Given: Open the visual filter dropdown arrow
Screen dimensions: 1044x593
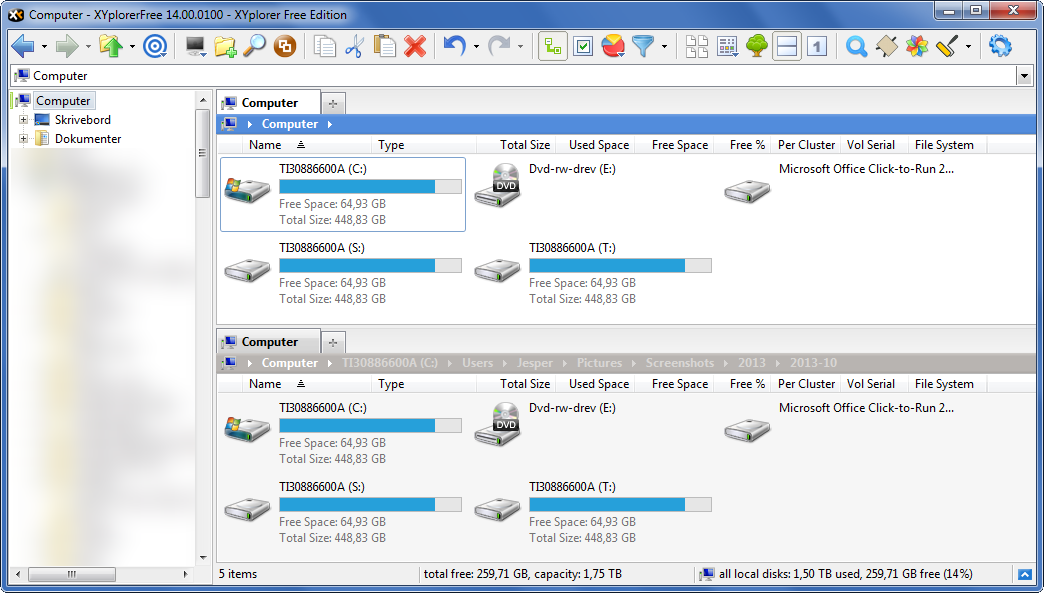Looking at the screenshot, I should tap(662, 46).
